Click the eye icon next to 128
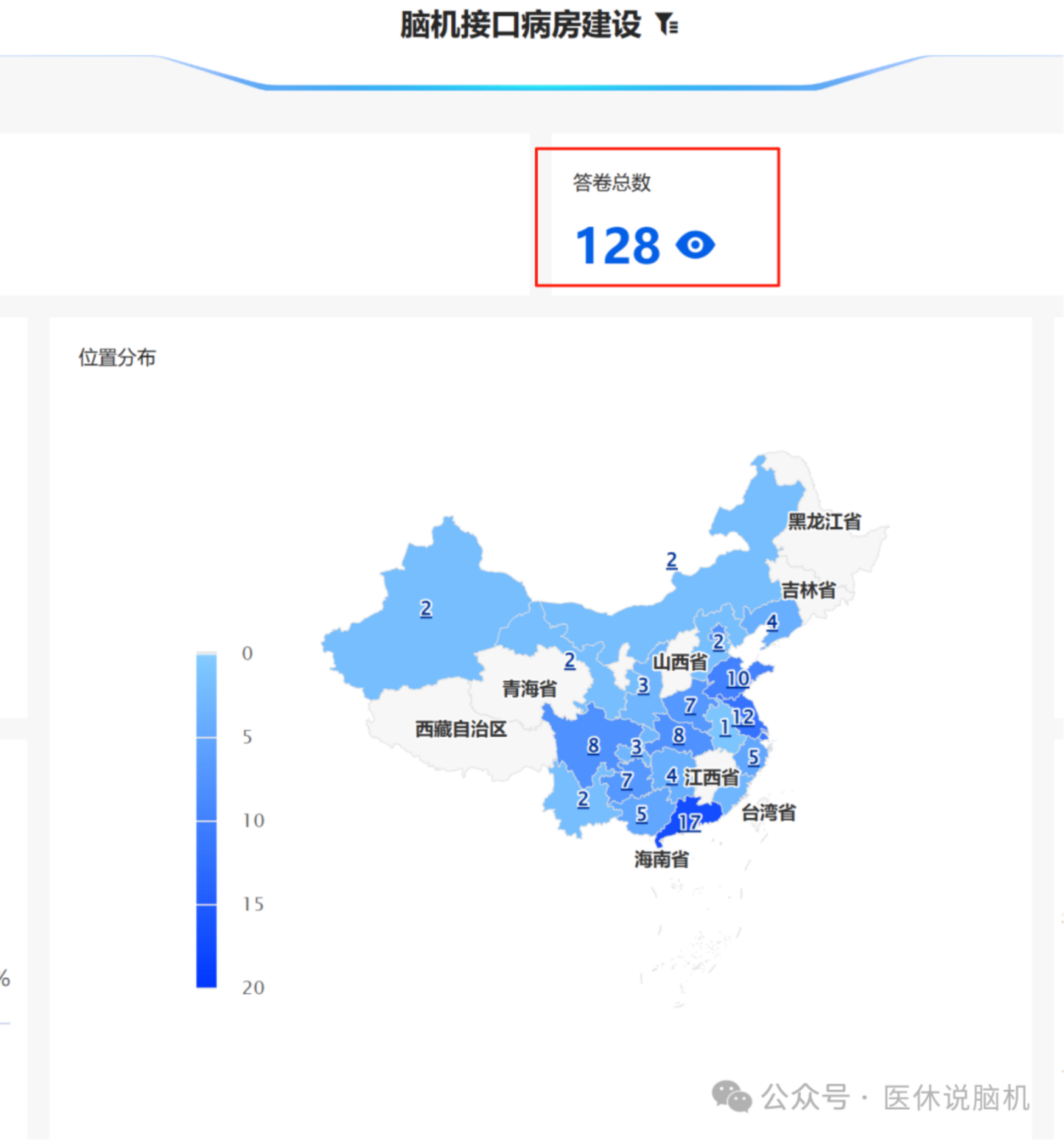 [x=696, y=246]
